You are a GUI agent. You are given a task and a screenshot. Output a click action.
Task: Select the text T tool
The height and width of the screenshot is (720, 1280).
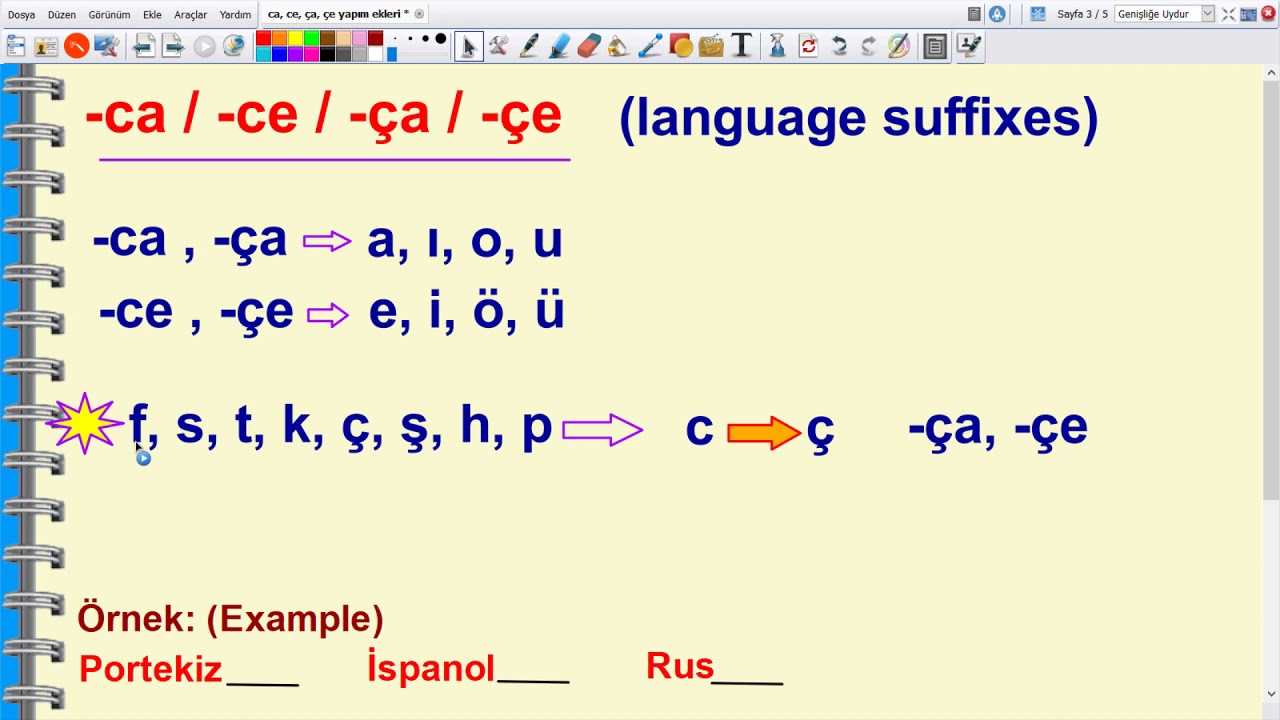741,46
